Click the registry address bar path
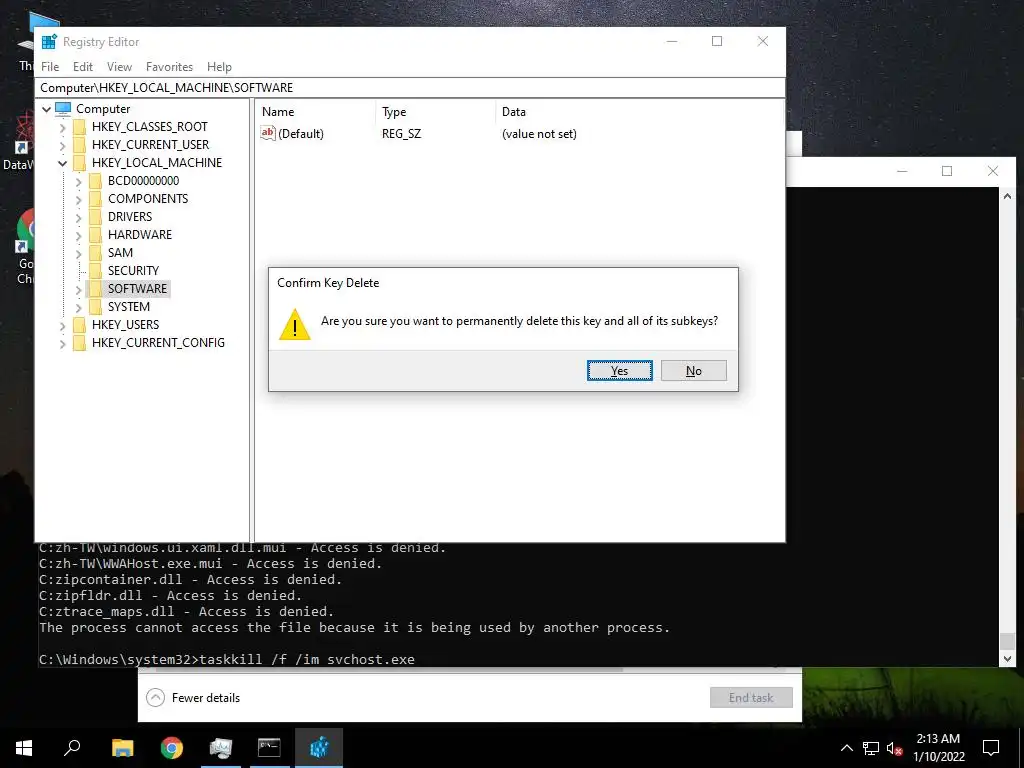1024x768 pixels. click(x=411, y=88)
